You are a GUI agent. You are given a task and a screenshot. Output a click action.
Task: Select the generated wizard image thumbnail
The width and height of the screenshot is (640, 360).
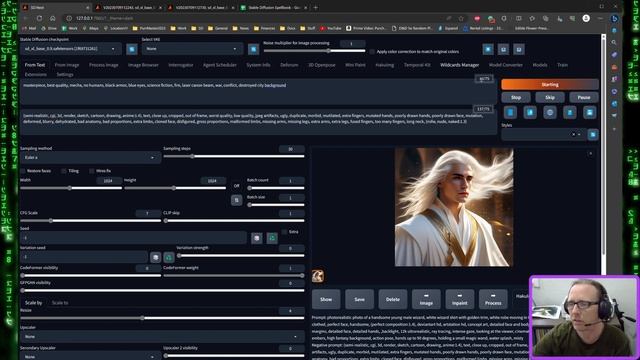318,276
